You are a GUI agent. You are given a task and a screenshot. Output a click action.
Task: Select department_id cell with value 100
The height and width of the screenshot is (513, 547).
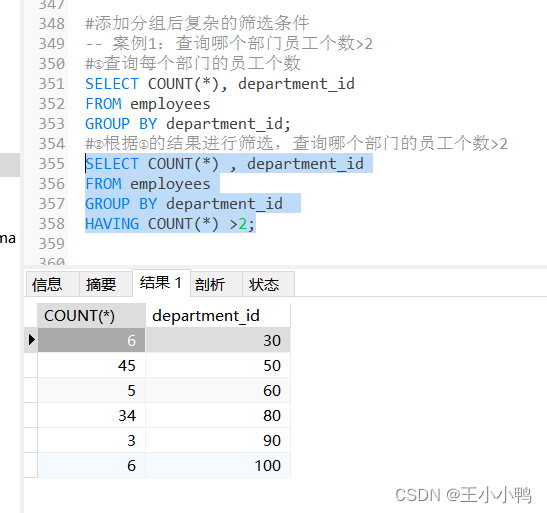[x=218, y=466]
